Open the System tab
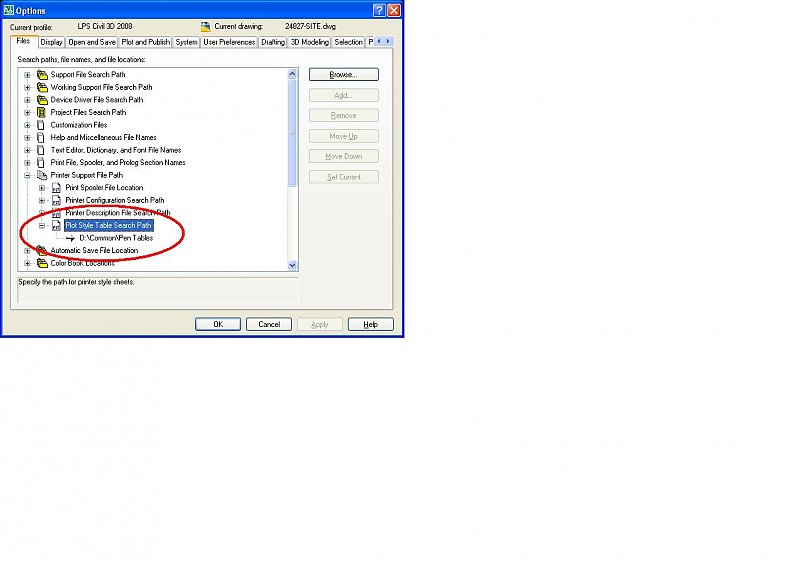Image resolution: width=800 pixels, height=565 pixels. 186,42
